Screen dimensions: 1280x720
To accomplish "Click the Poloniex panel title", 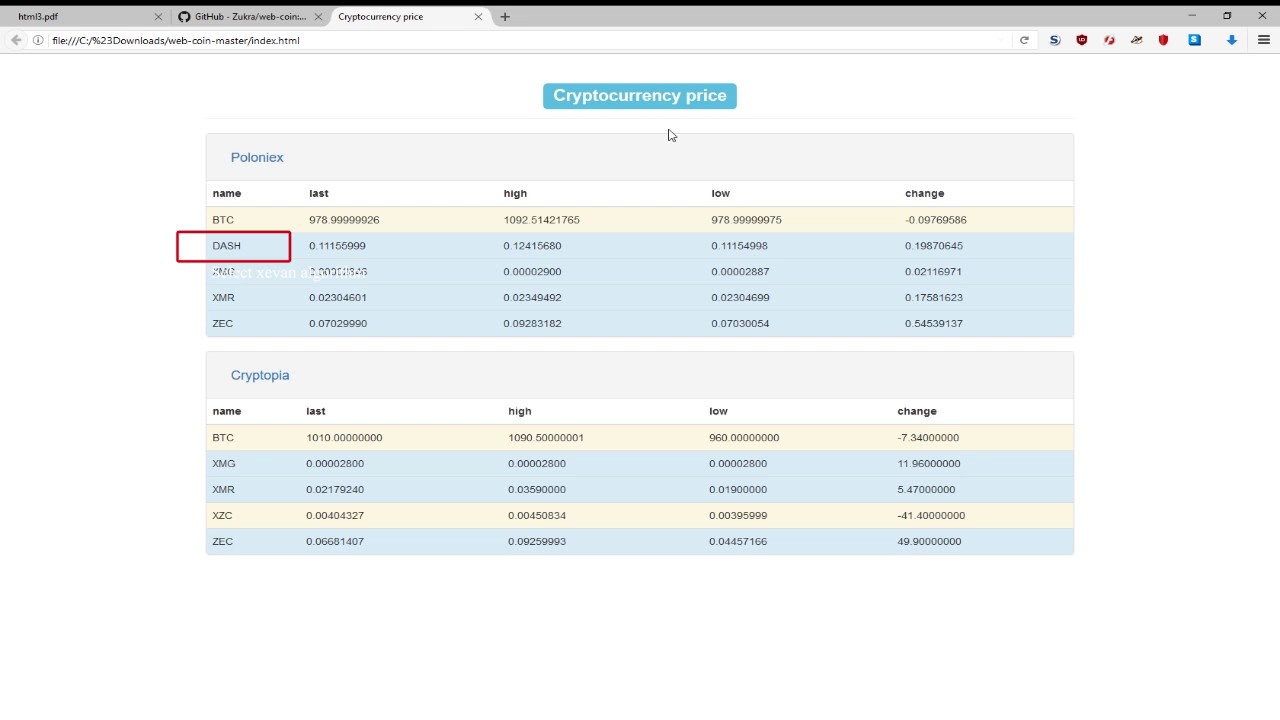I will [257, 157].
